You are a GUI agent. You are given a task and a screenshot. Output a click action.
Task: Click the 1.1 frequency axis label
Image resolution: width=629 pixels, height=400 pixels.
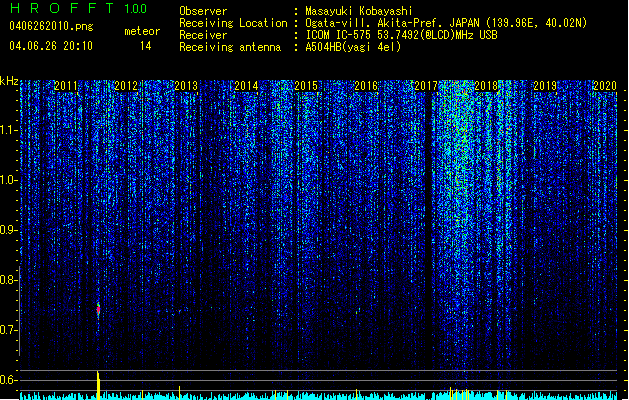(8, 130)
